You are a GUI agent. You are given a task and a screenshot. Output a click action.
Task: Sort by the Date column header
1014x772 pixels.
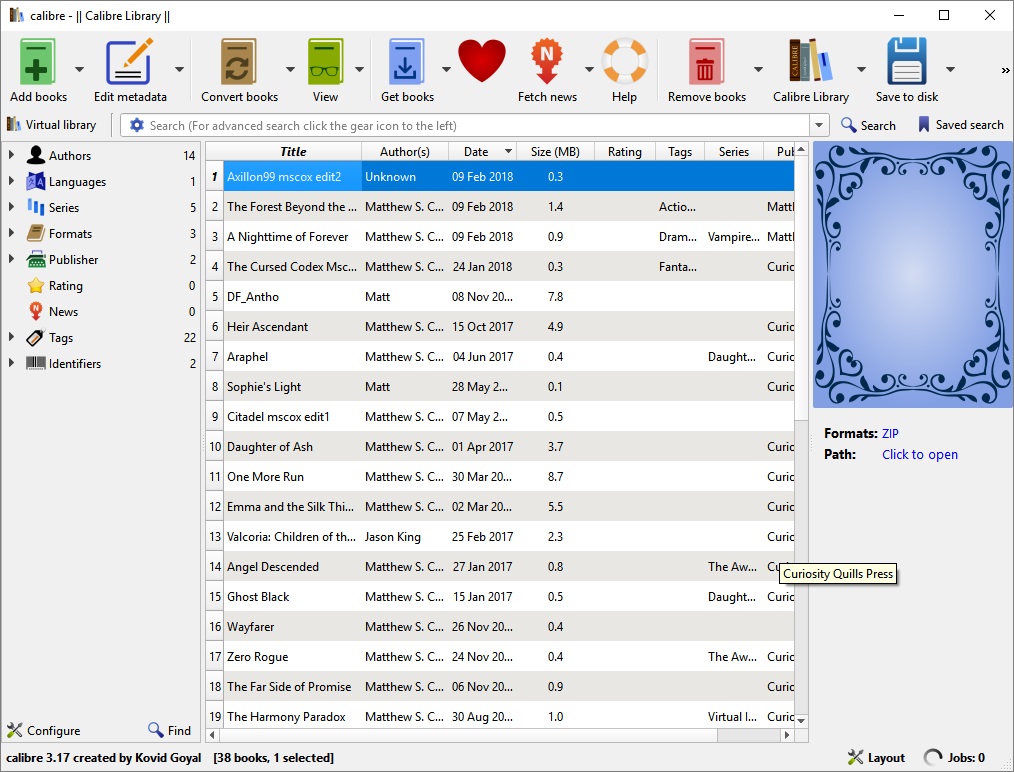coord(482,151)
